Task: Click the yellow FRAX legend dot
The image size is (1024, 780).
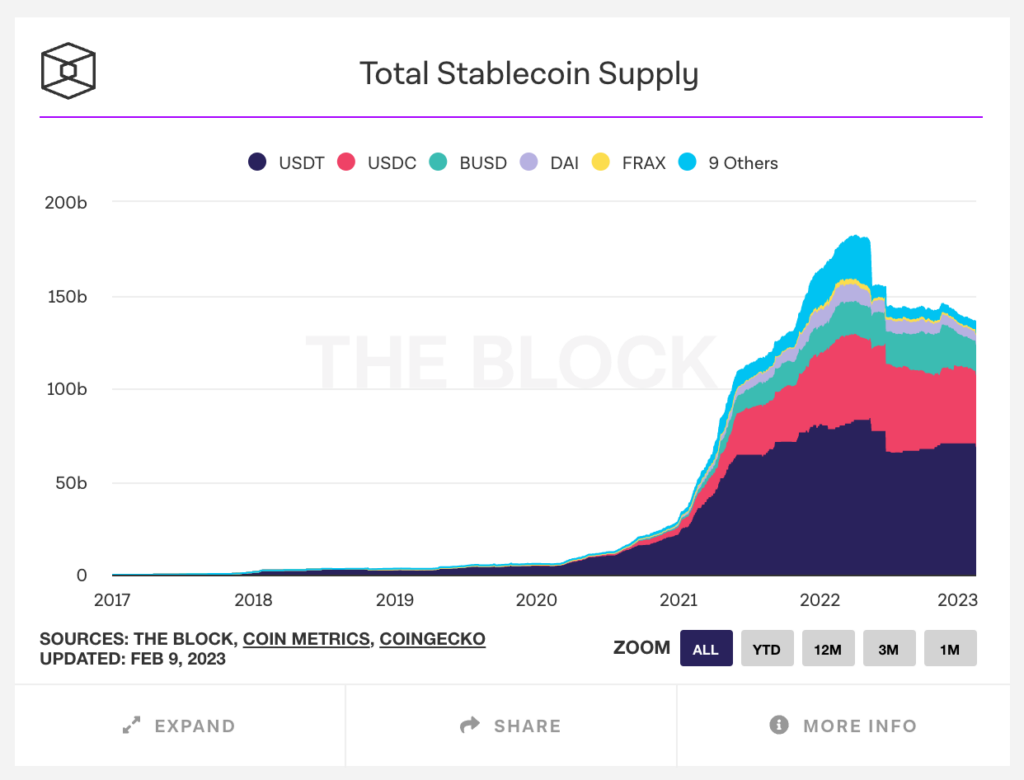Action: coord(601,162)
